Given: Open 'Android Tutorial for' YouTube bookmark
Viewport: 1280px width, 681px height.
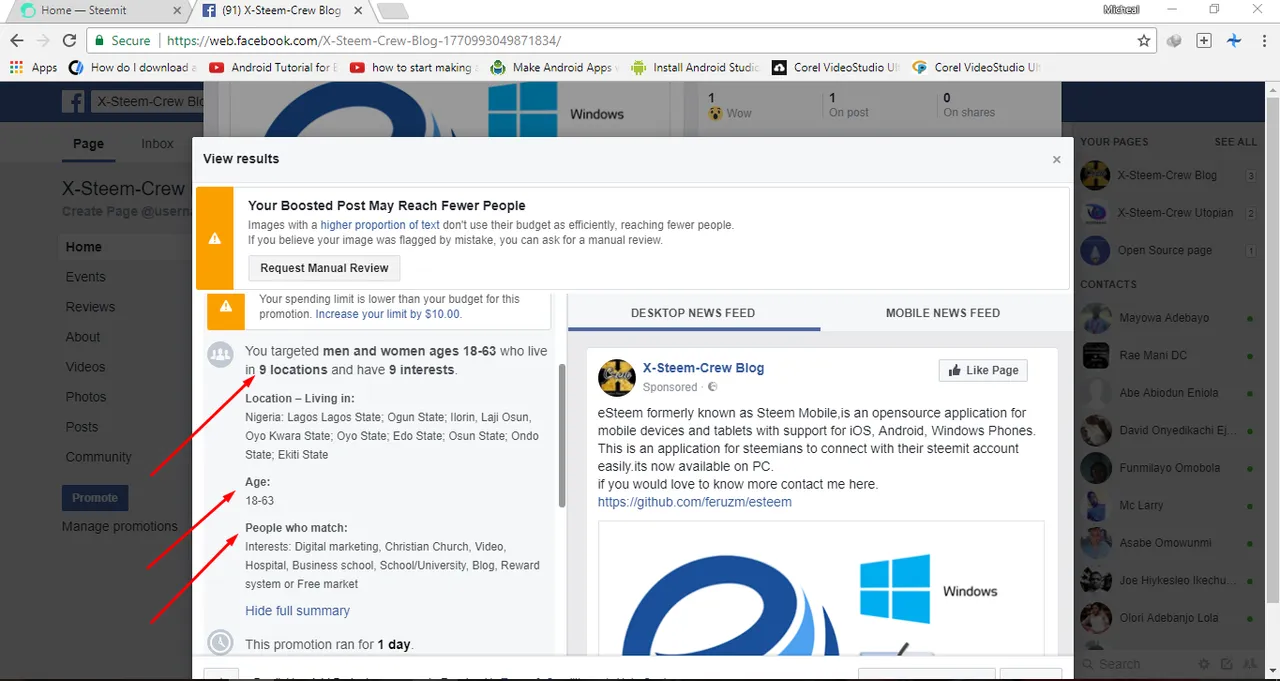Looking at the screenshot, I should [x=273, y=68].
